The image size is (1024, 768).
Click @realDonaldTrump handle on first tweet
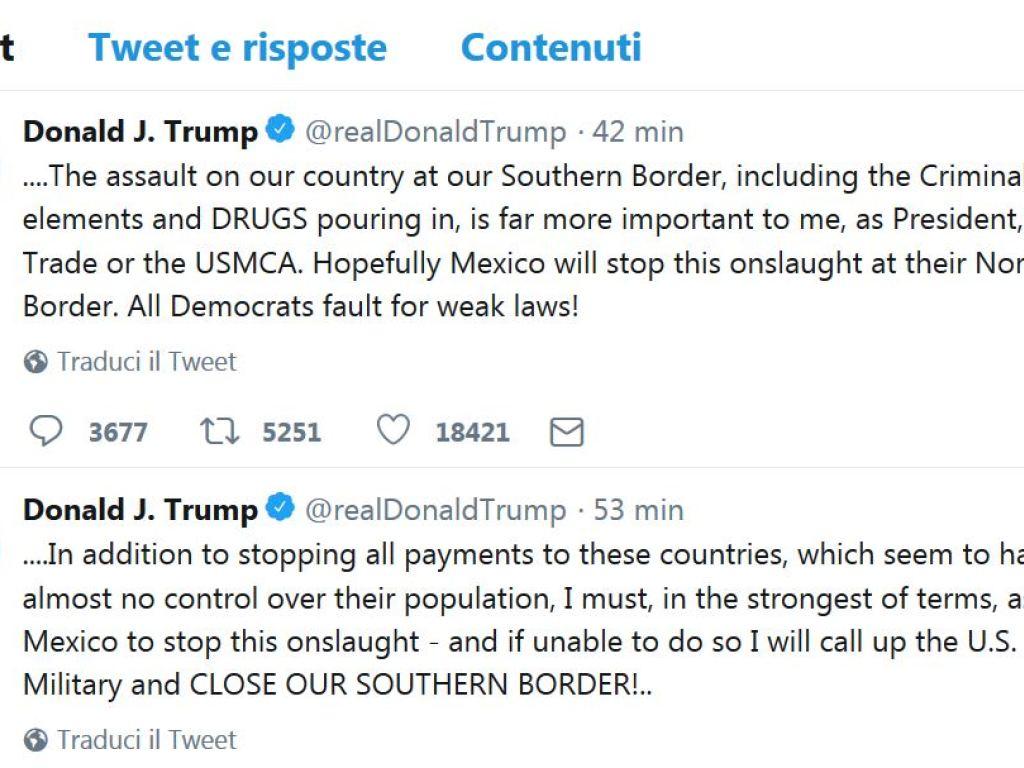pos(435,131)
